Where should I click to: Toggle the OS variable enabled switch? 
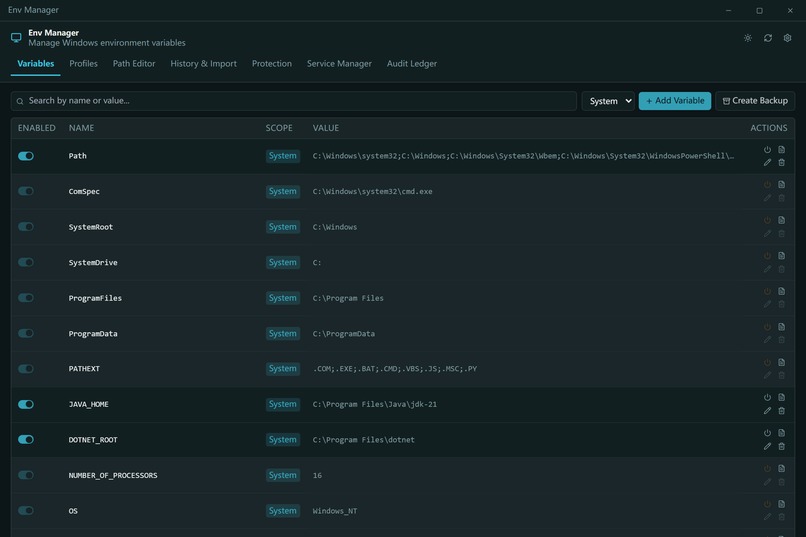[26, 510]
